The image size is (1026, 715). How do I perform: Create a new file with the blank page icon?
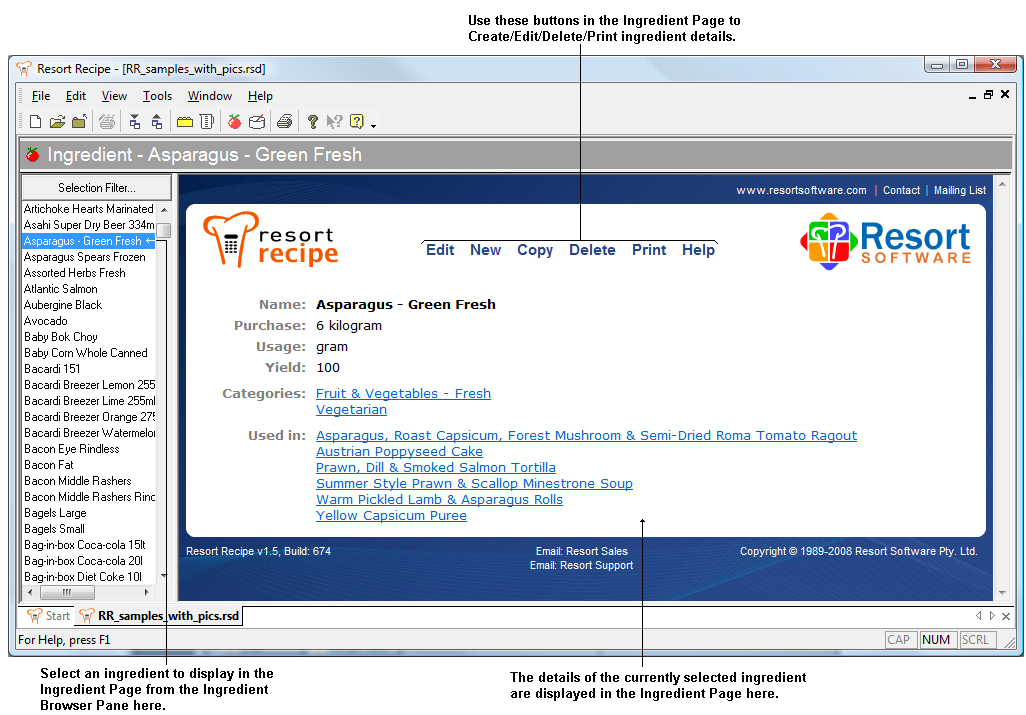pyautogui.click(x=36, y=122)
